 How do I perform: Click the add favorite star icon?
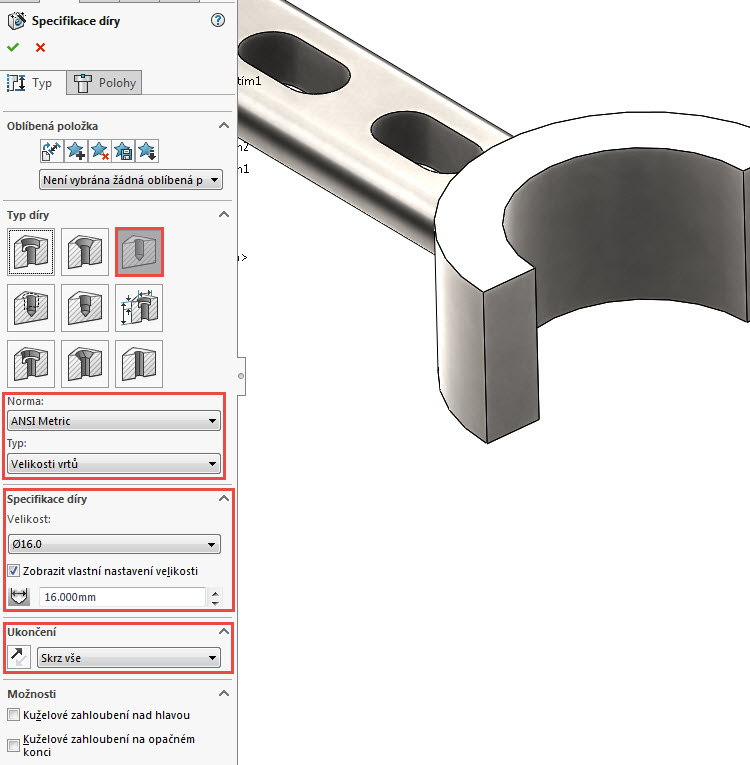(x=76, y=151)
